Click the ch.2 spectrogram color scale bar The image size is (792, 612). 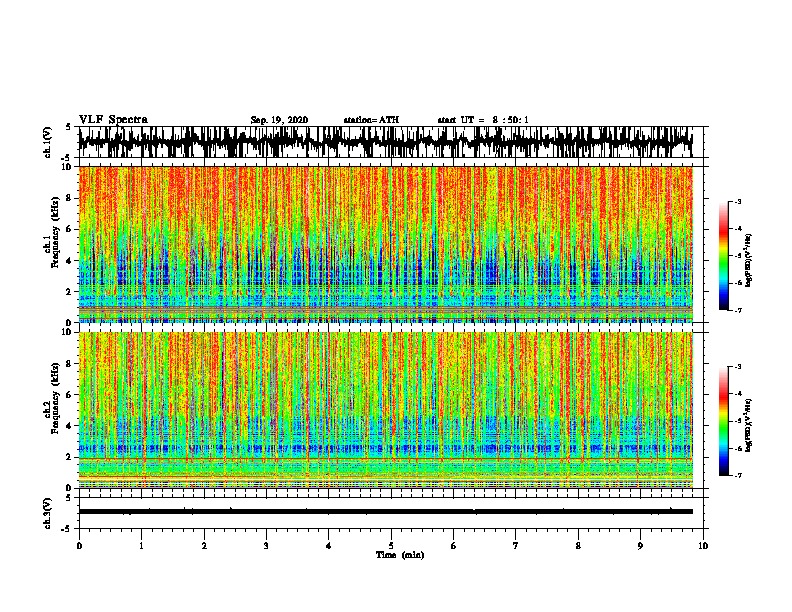[724, 421]
